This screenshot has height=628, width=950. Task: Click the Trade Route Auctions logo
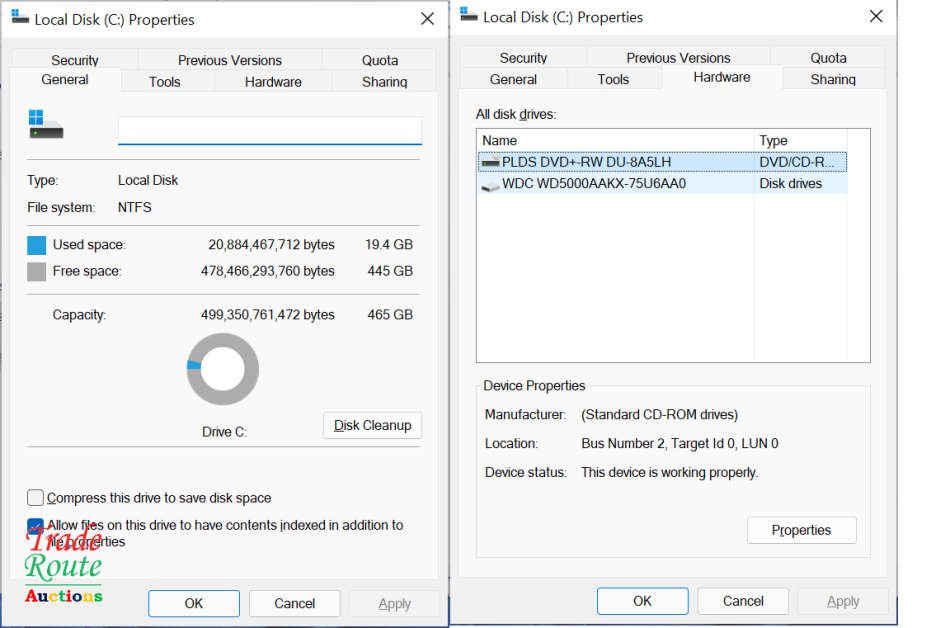click(63, 568)
